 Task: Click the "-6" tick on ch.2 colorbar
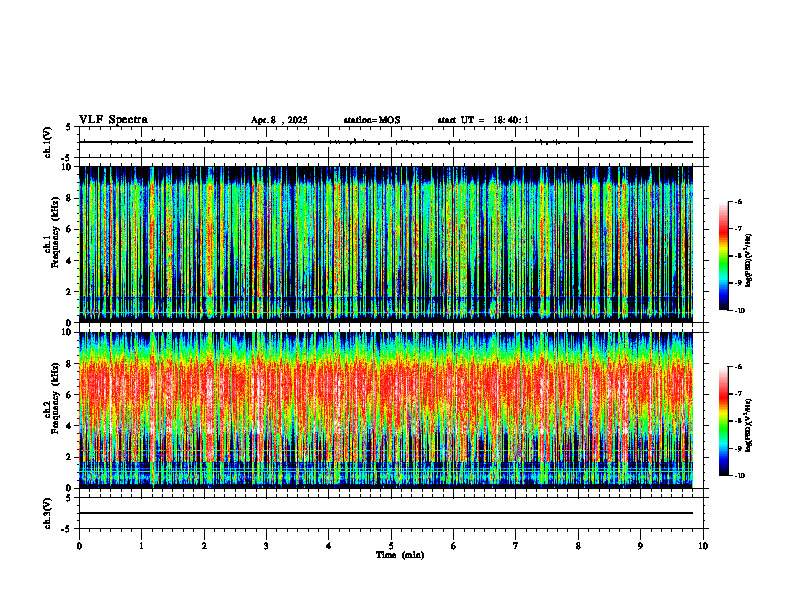(738, 367)
